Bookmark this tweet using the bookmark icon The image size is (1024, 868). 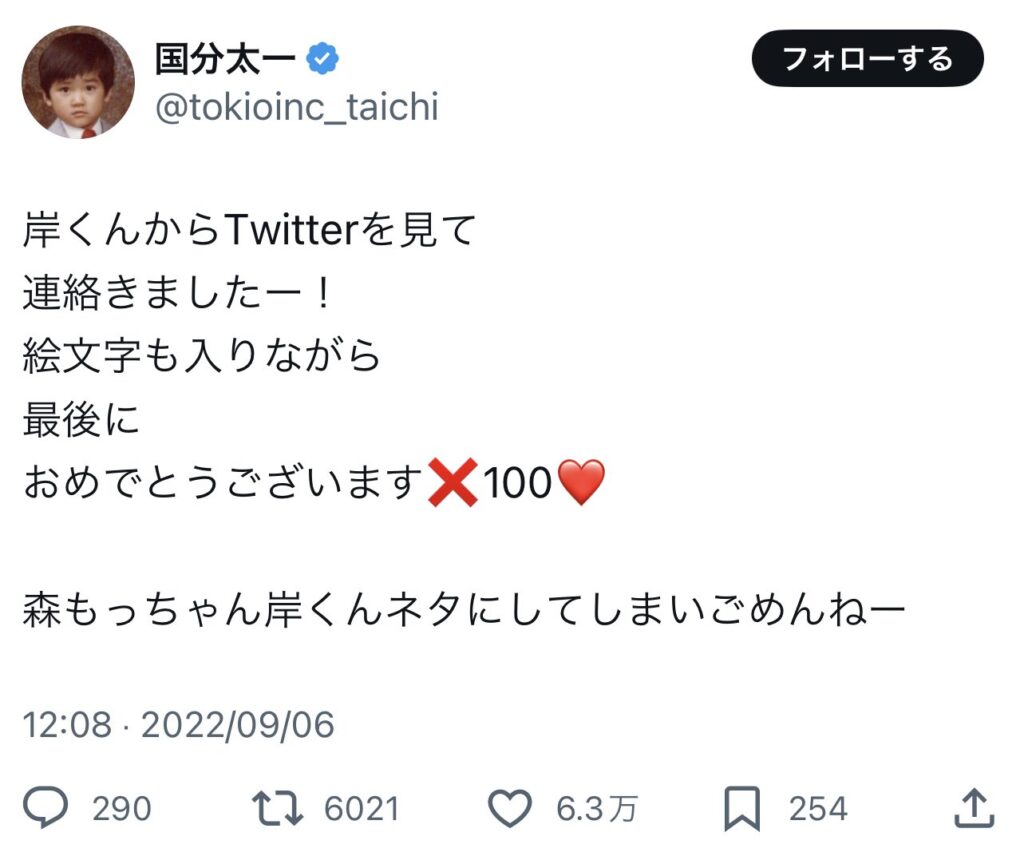742,808
